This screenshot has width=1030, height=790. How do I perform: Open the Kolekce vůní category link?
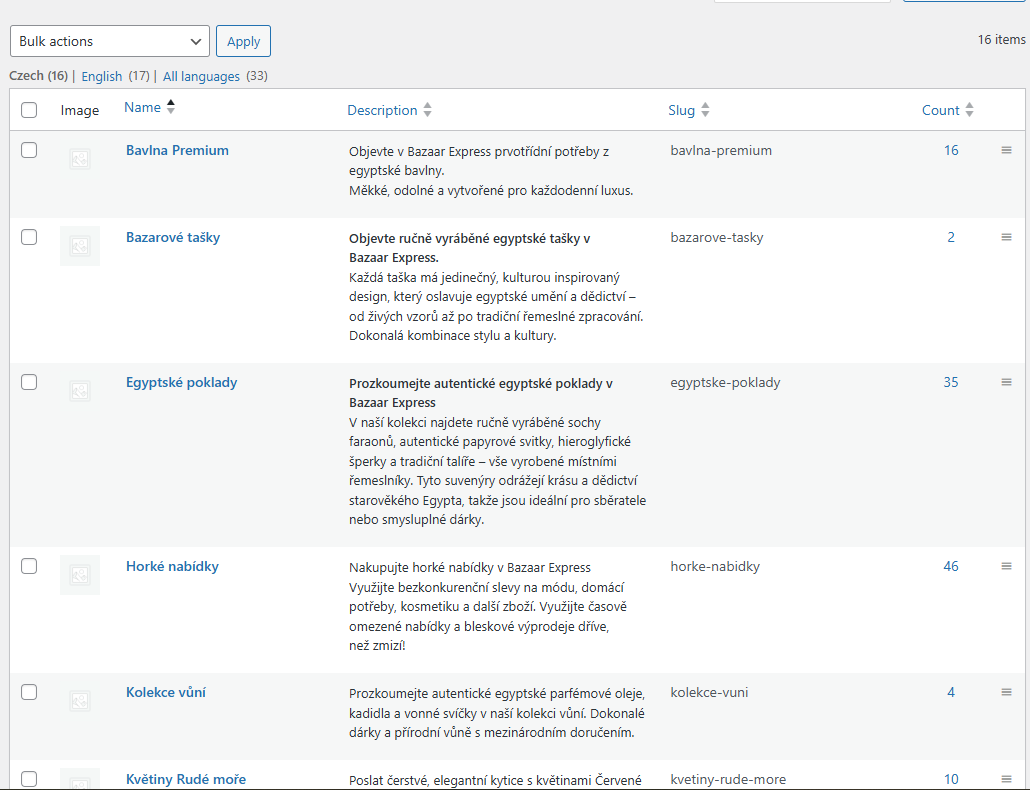pyautogui.click(x=166, y=692)
